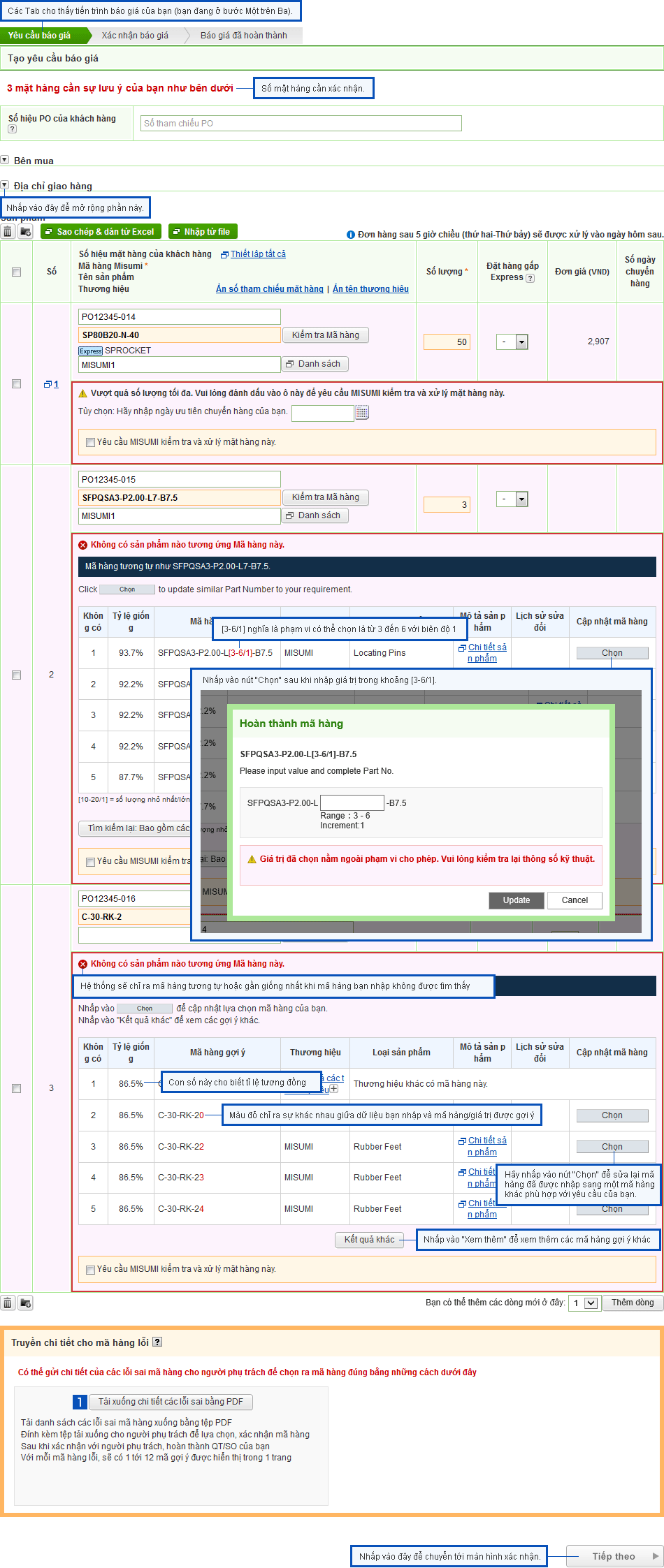
Task: Click the help icon beside Express header
Action: pyautogui.click(x=530, y=278)
